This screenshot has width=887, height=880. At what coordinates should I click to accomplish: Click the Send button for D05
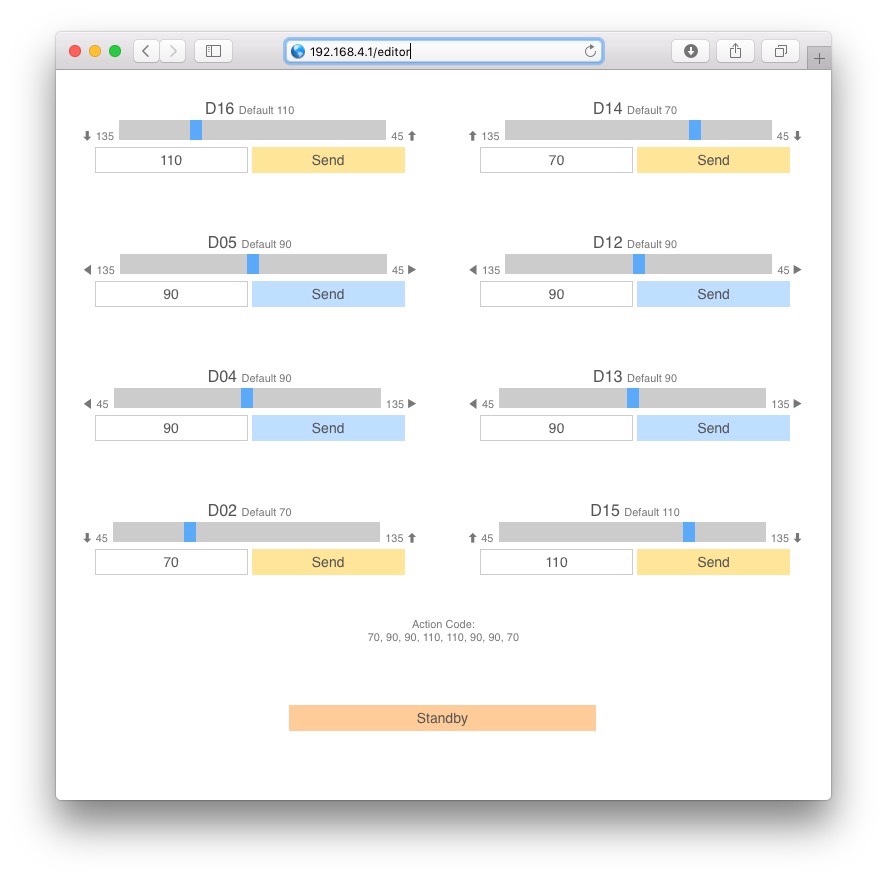328,294
